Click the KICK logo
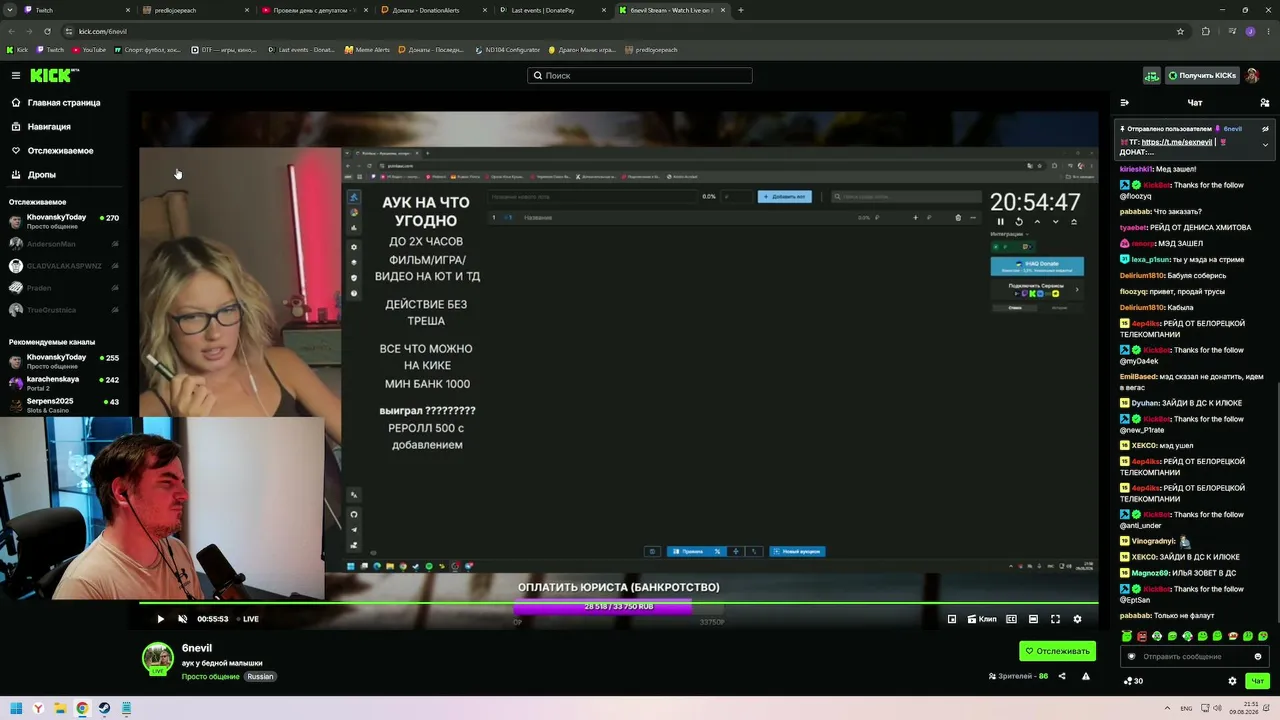This screenshot has width=1280, height=720. point(54,75)
